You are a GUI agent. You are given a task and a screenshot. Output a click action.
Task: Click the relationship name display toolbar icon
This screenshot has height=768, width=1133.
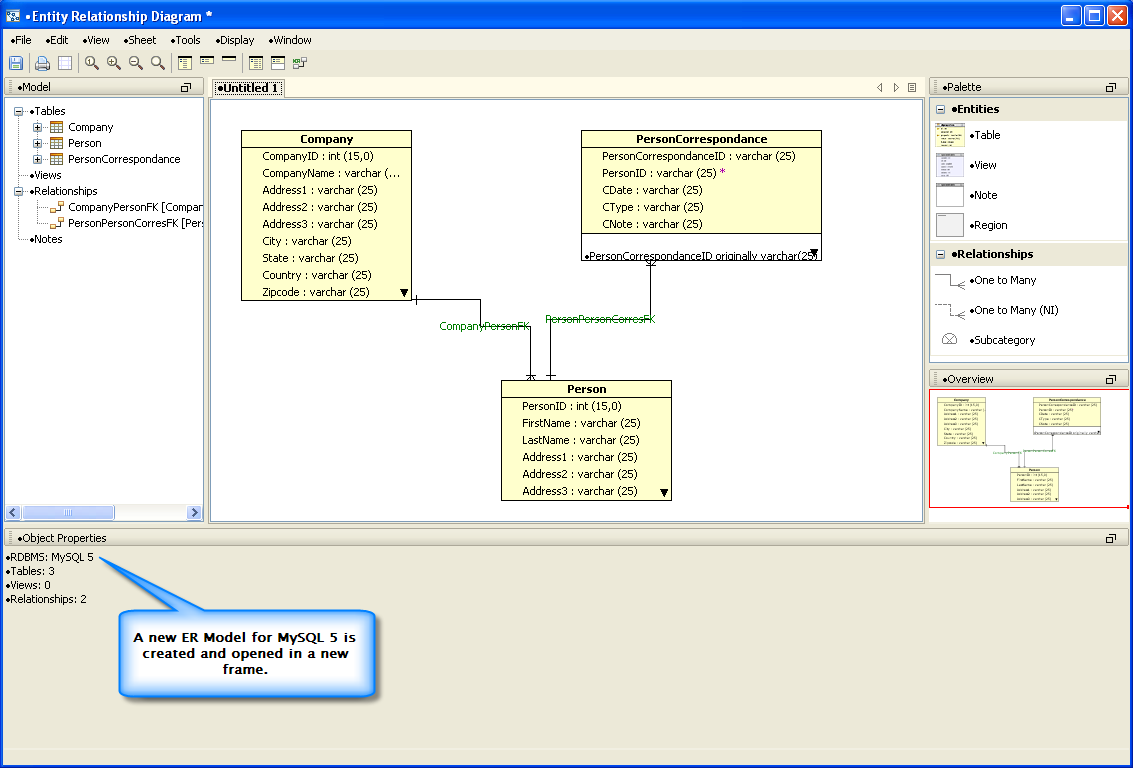(300, 63)
